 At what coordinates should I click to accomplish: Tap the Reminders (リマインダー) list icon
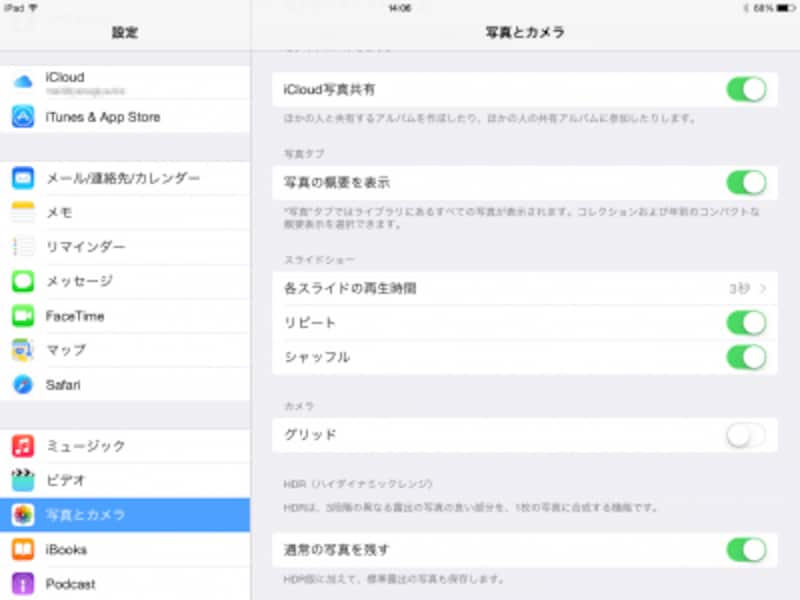[23, 247]
